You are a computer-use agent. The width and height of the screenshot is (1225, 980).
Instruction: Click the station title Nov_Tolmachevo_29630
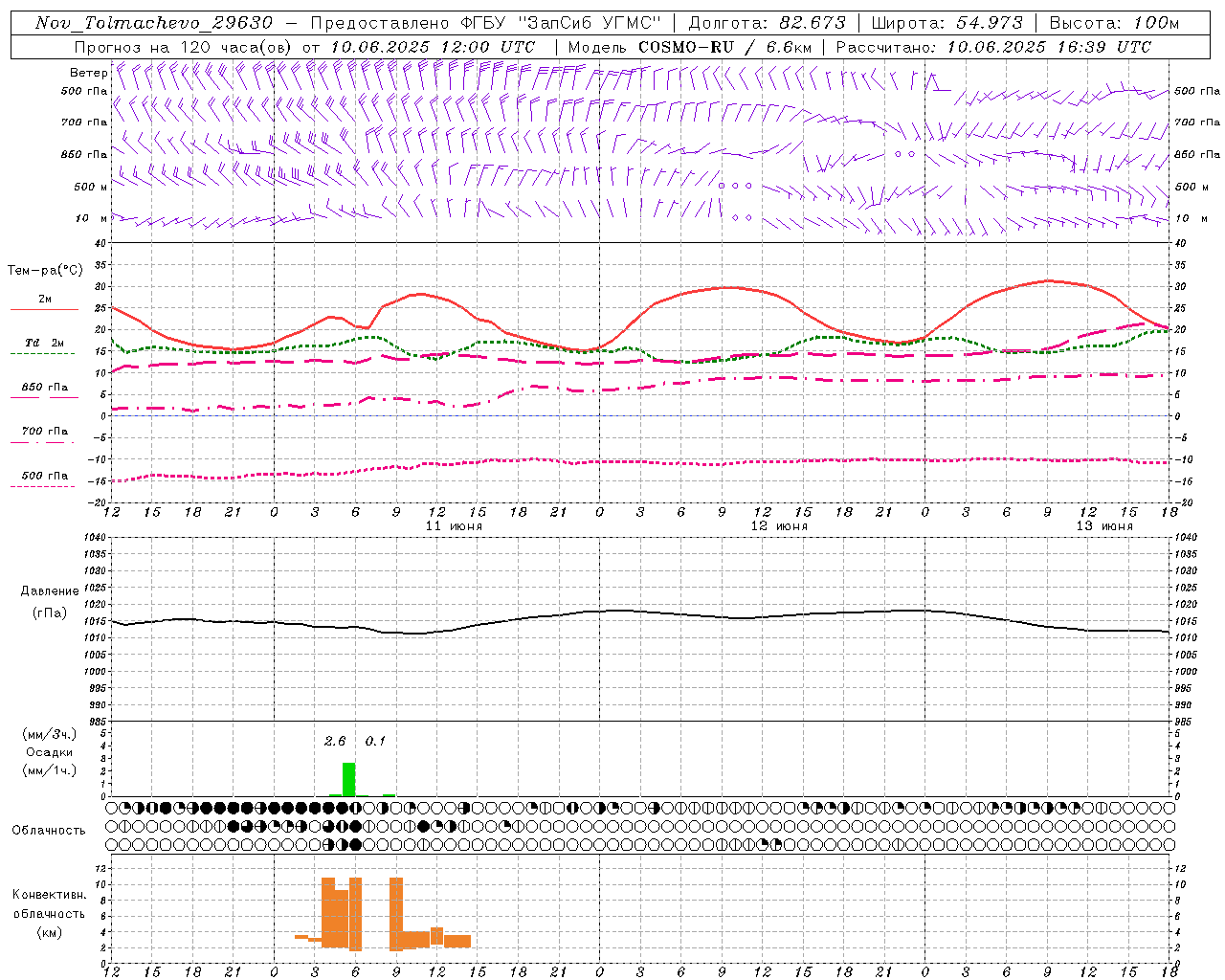coord(153,23)
